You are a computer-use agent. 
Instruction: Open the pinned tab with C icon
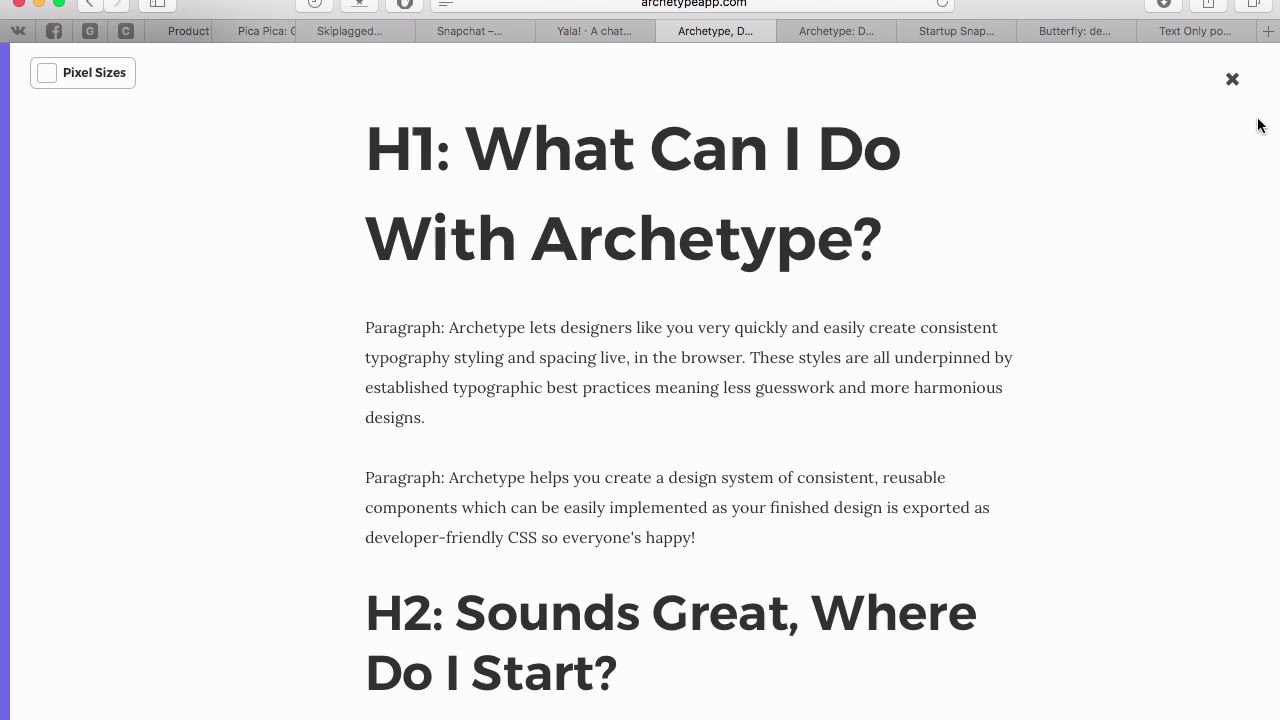(125, 31)
